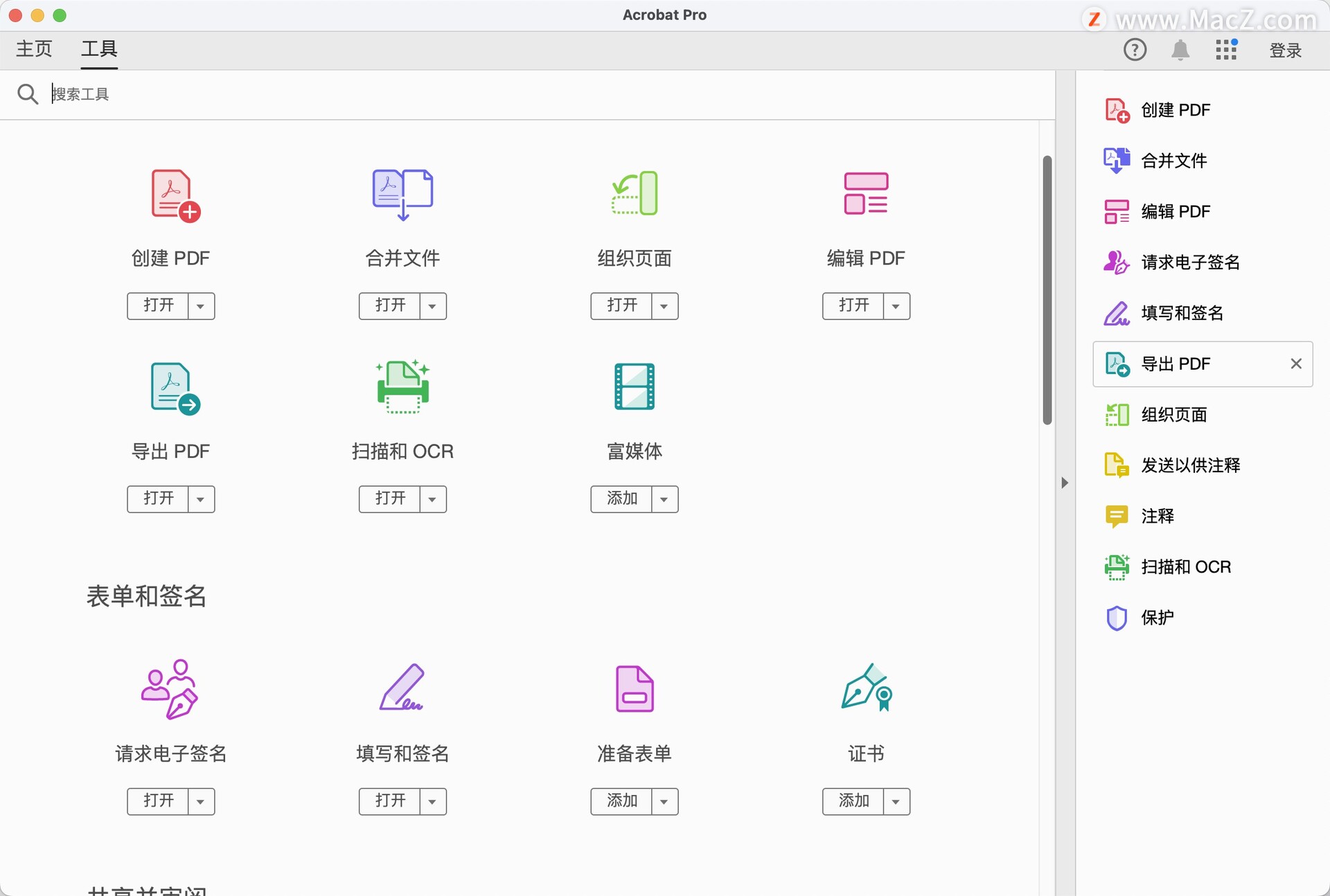Click the Organize Pages (组织页面) large icon
The height and width of the screenshot is (896, 1330).
click(635, 193)
